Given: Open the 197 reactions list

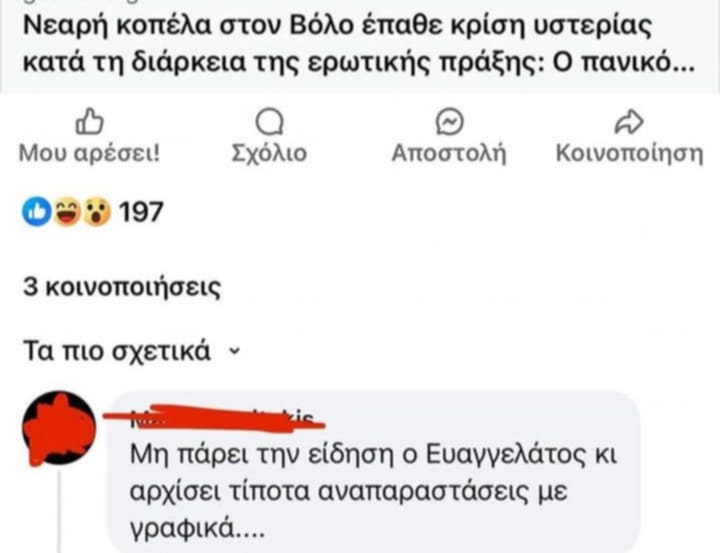Looking at the screenshot, I should [x=140, y=212].
